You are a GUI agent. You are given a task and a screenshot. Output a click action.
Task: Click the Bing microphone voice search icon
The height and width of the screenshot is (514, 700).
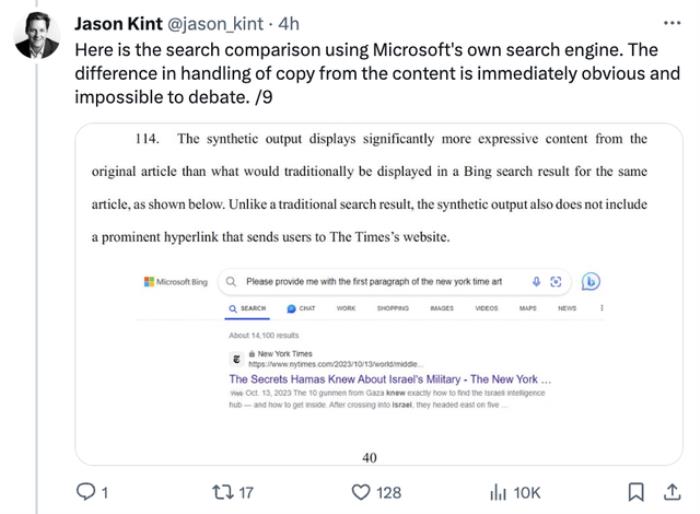(536, 281)
